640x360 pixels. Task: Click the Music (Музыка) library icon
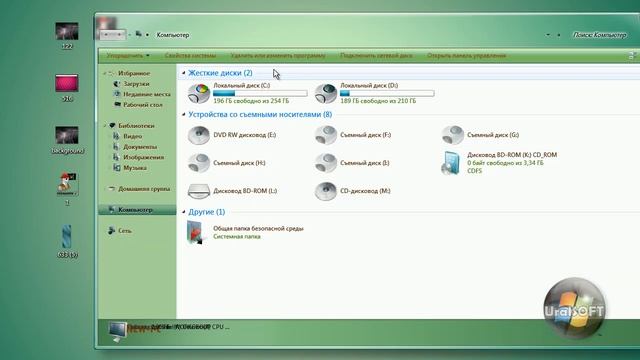[117, 168]
